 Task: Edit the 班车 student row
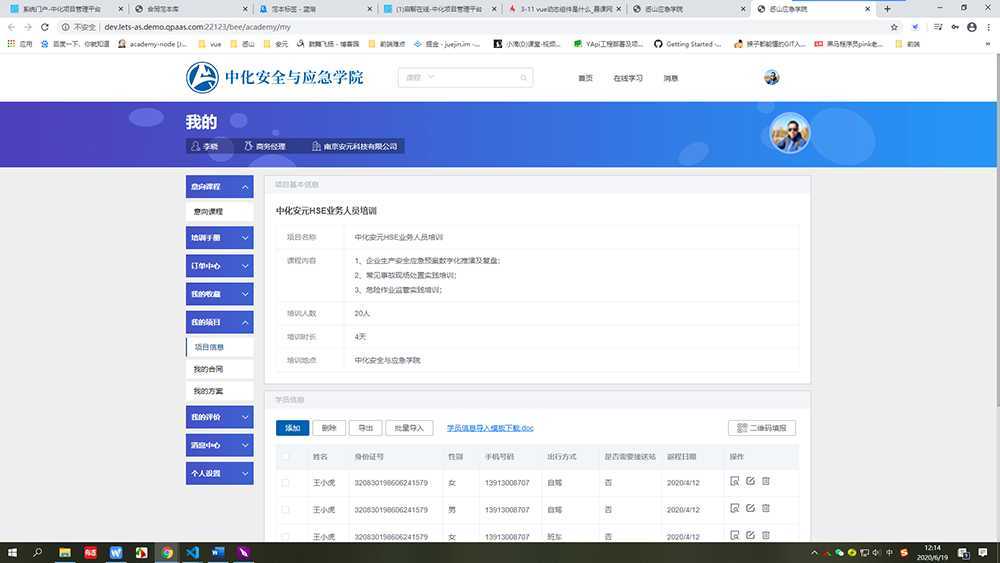pyautogui.click(x=750, y=536)
